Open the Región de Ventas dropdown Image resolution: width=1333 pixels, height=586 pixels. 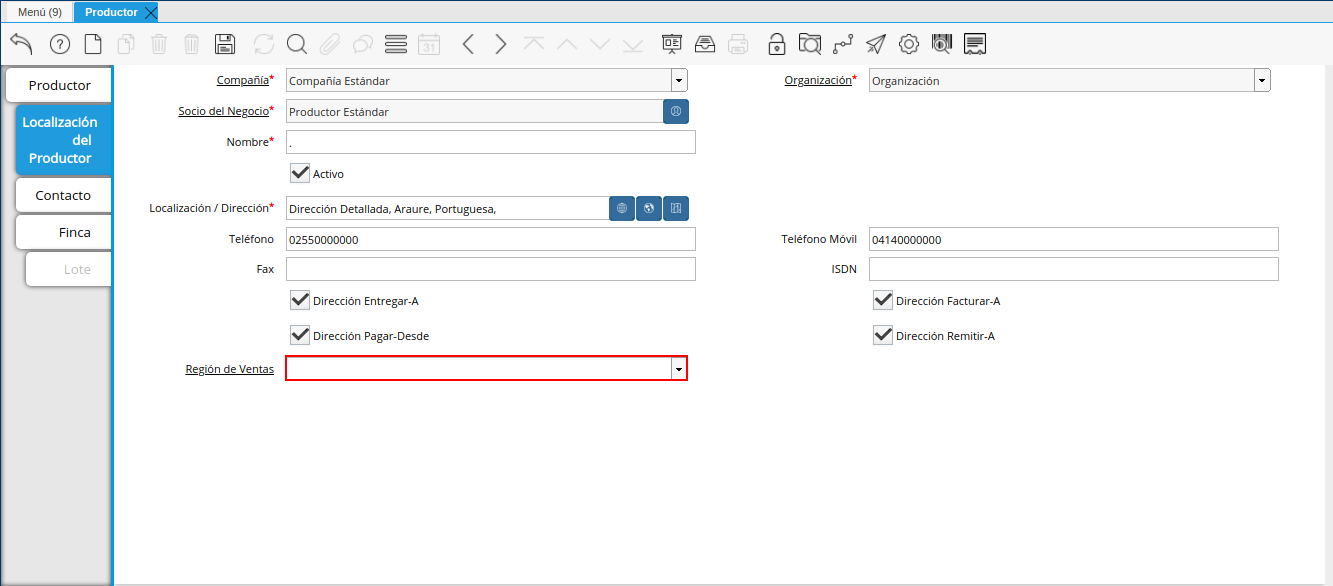679,369
